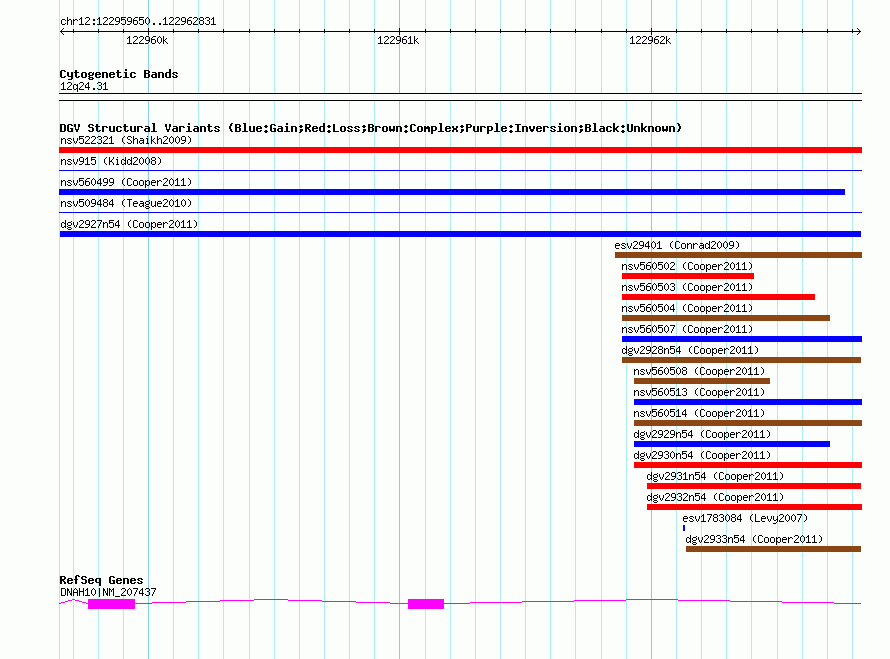Select the nsv560514 (Cooper2011) label
Image resolution: width=890 pixels, height=659 pixels.
pyautogui.click(x=699, y=413)
